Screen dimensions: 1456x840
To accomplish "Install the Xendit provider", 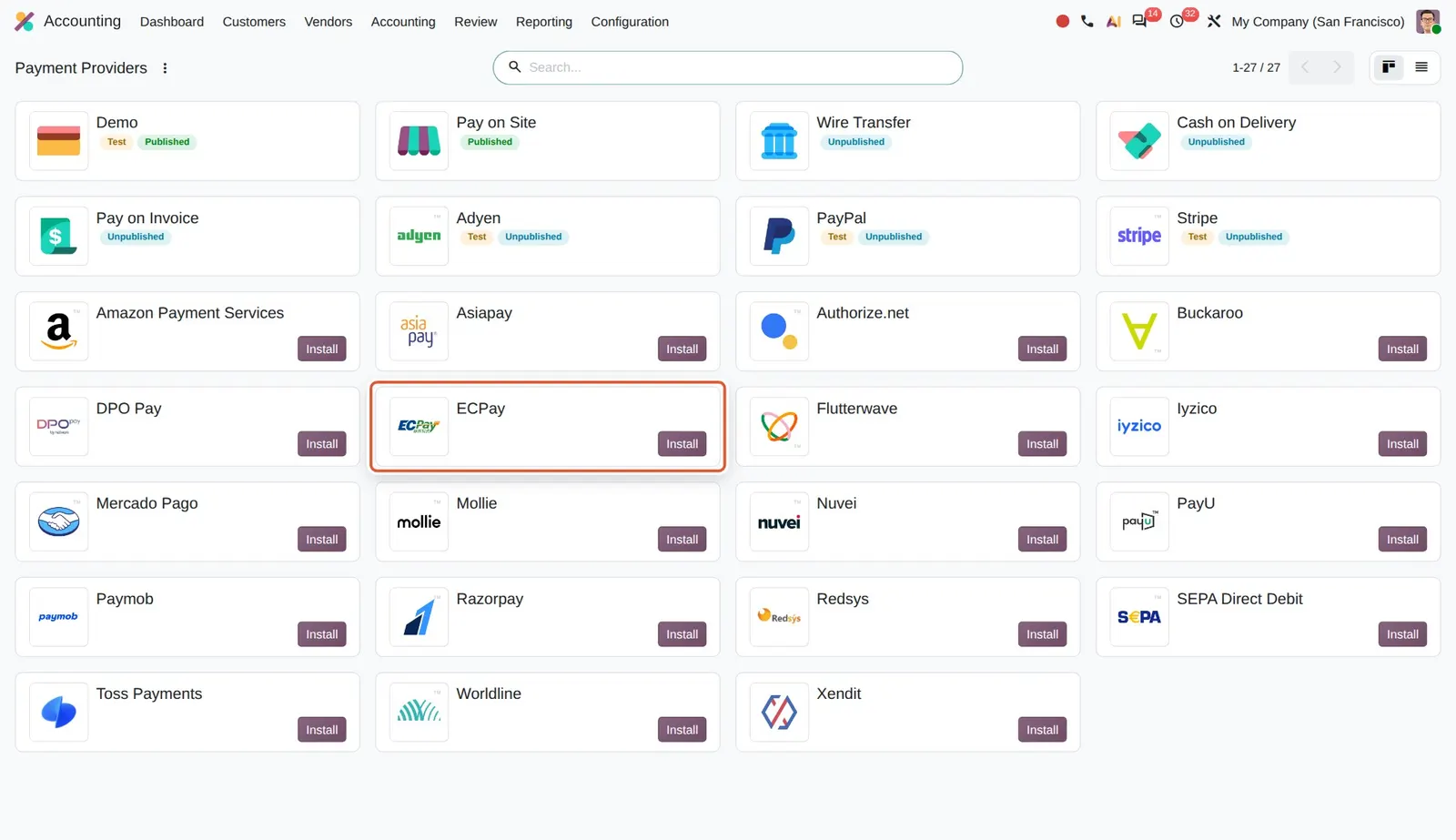I will pos(1042,730).
